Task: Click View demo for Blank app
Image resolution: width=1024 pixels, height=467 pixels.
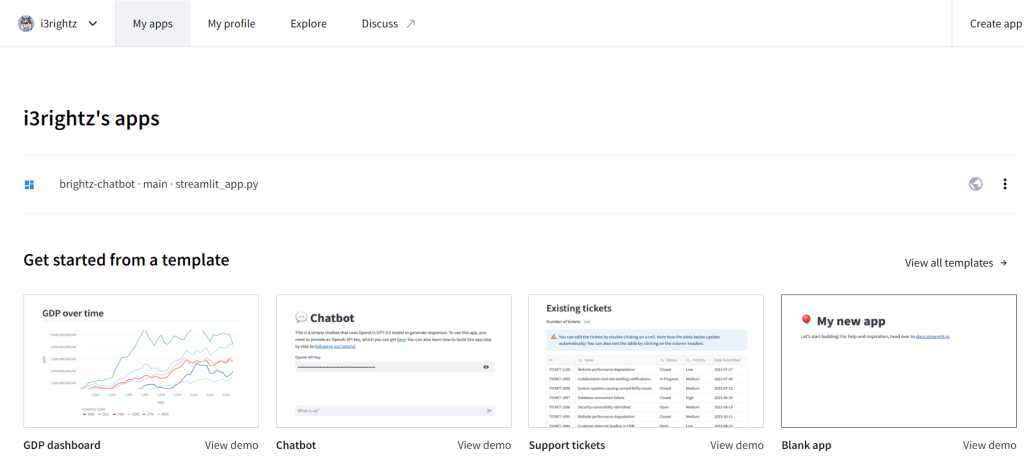Action: [989, 445]
